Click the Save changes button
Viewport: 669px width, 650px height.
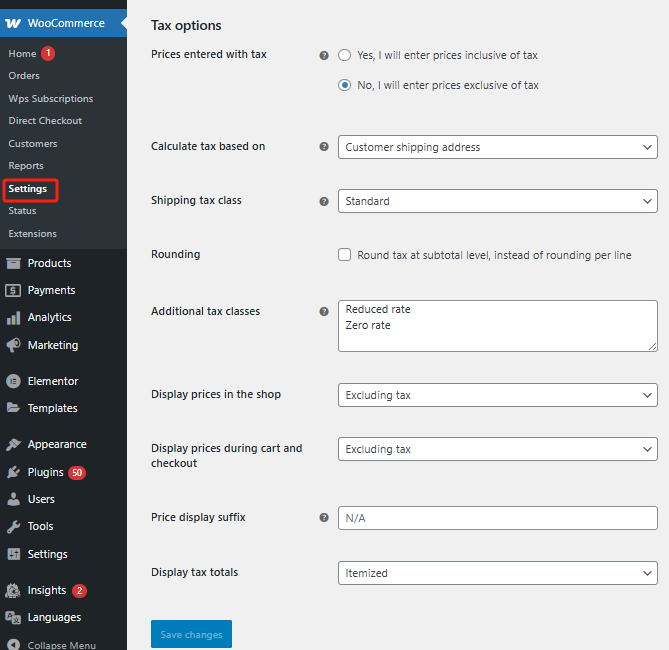pos(191,634)
